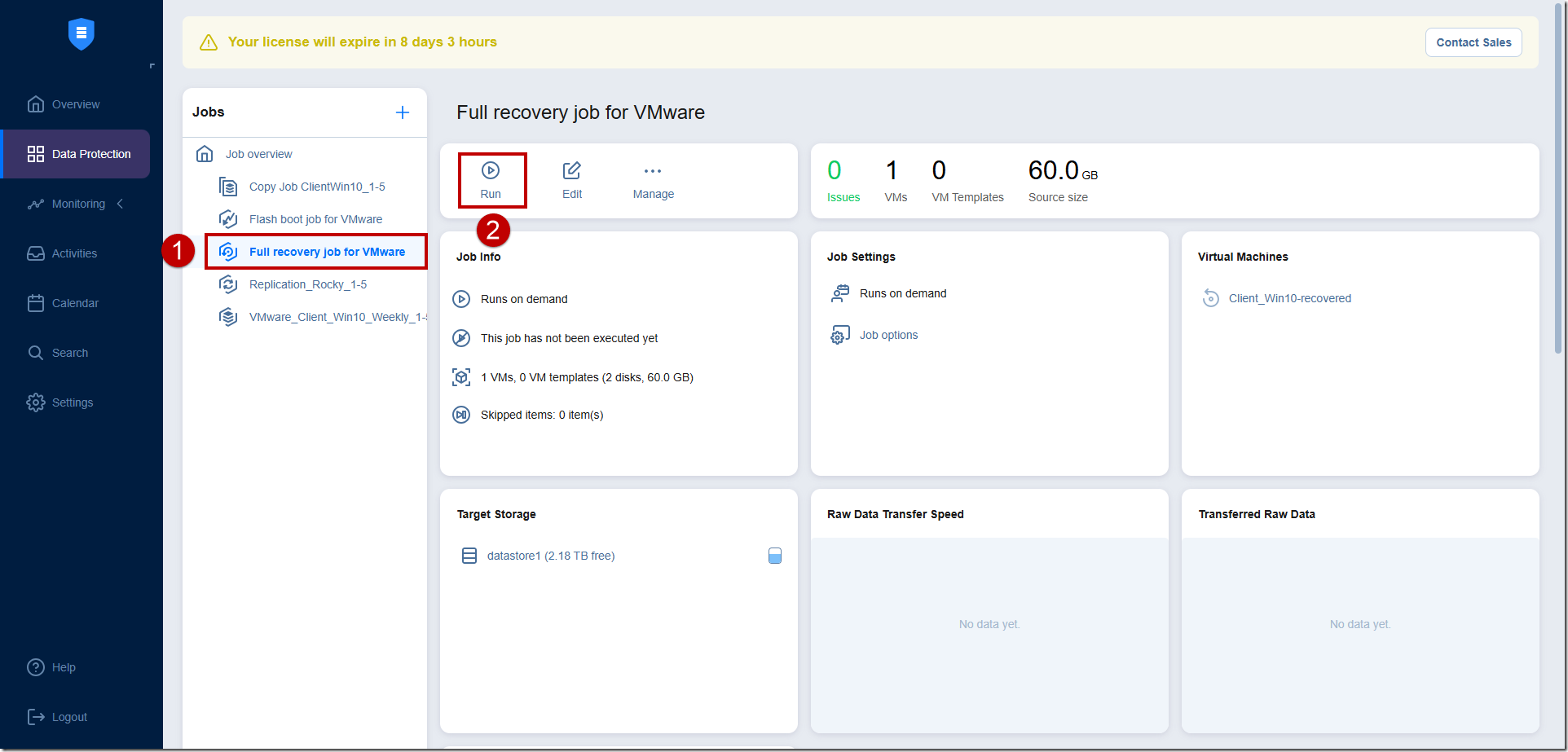The width and height of the screenshot is (1568, 752).
Task: Click the Monitoring chart icon
Action: point(36,204)
